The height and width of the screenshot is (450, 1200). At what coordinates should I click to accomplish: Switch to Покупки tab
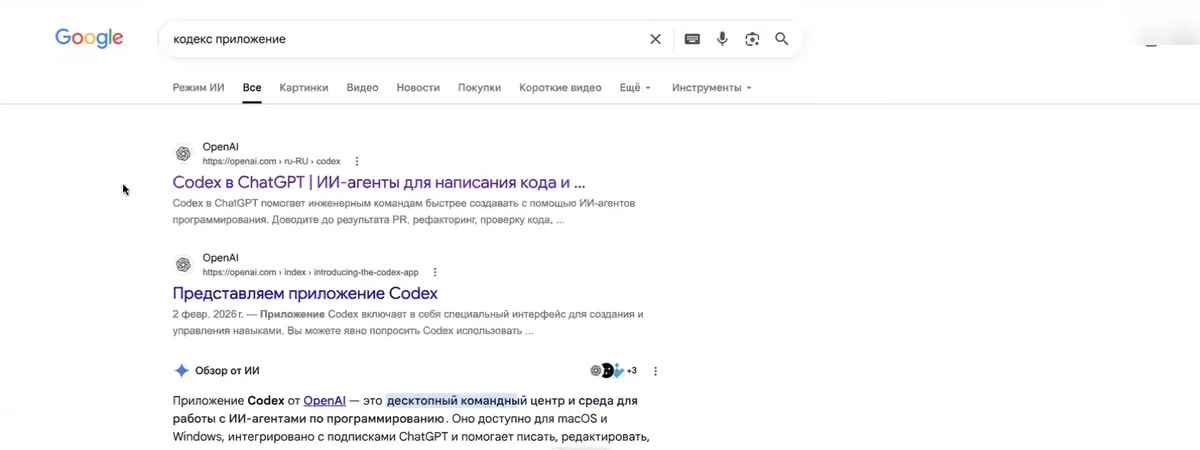[x=480, y=88]
